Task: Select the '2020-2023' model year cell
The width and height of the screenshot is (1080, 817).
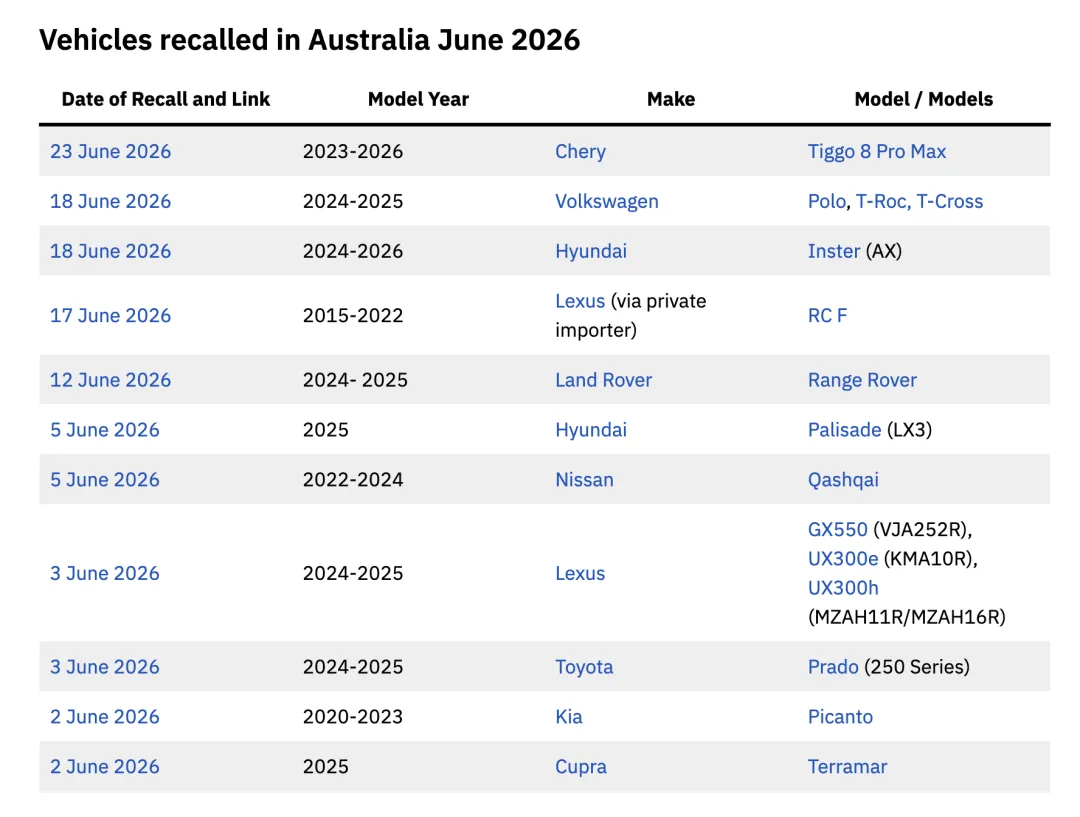Action: click(353, 716)
